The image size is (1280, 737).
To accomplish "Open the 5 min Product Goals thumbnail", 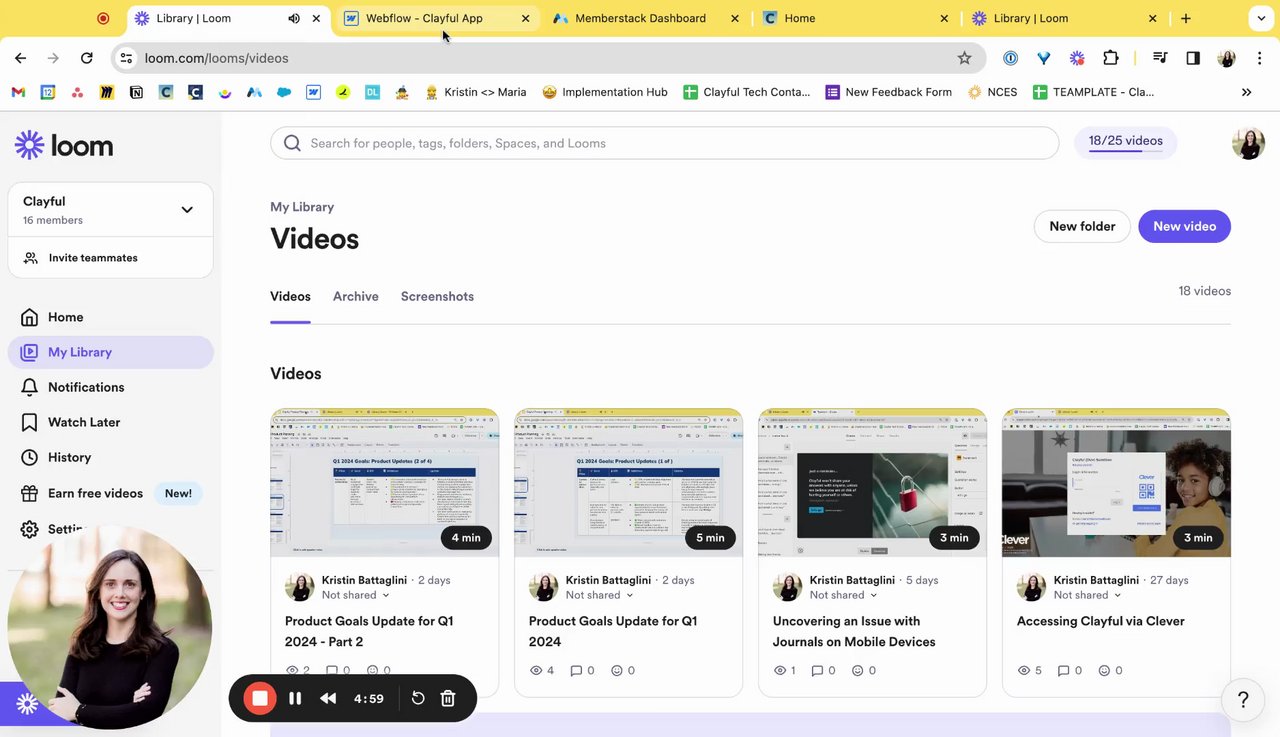I will [x=629, y=482].
